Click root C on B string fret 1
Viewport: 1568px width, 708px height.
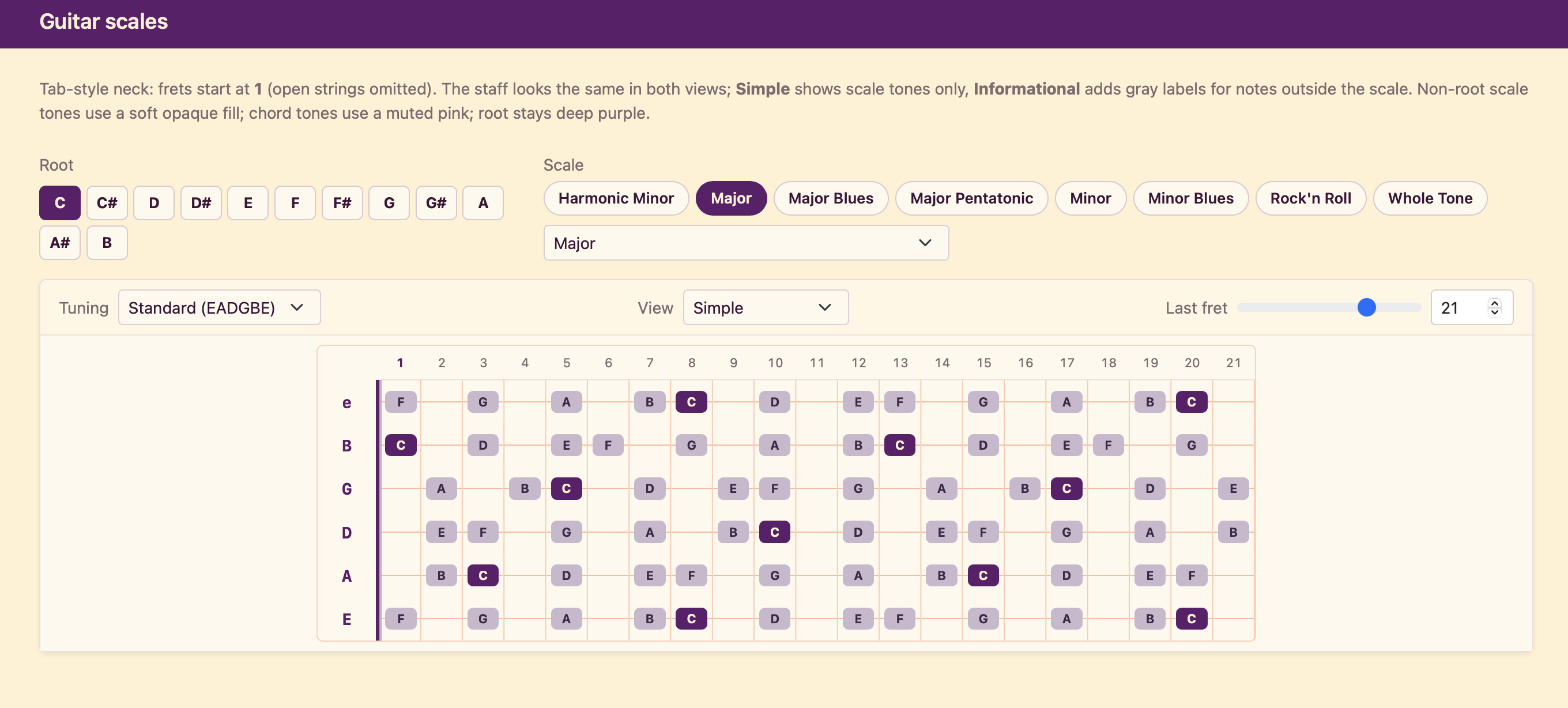point(401,445)
